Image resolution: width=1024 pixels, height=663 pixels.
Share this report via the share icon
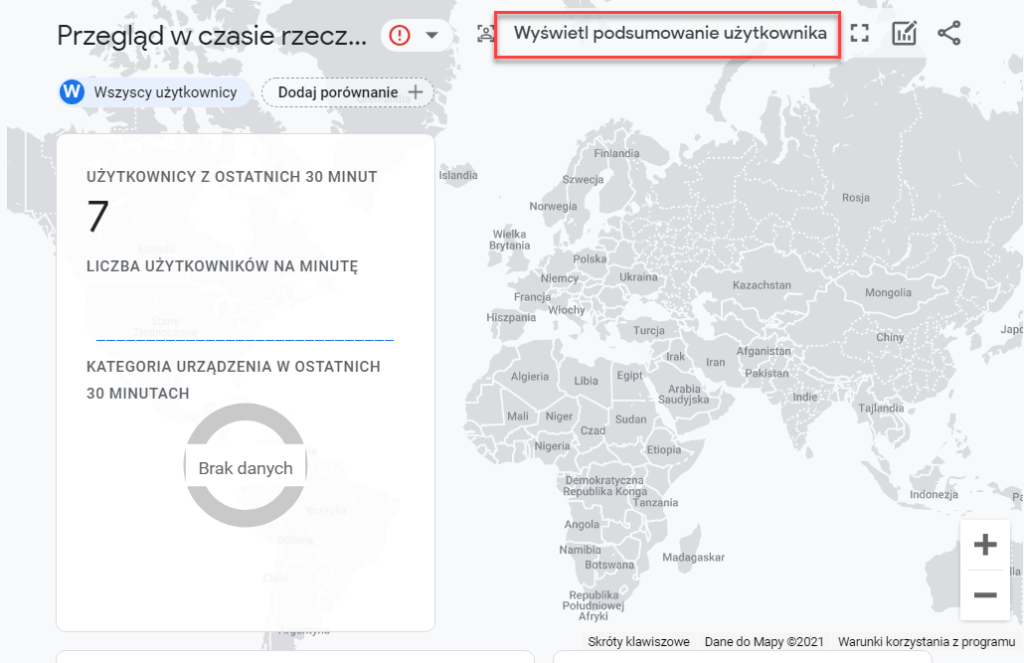[x=949, y=34]
